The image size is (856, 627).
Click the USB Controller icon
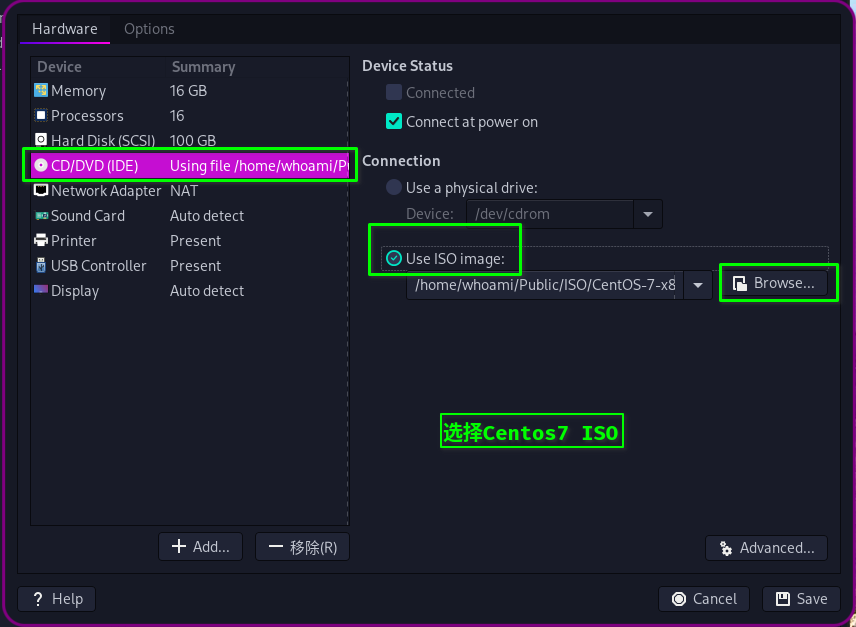click(41, 266)
